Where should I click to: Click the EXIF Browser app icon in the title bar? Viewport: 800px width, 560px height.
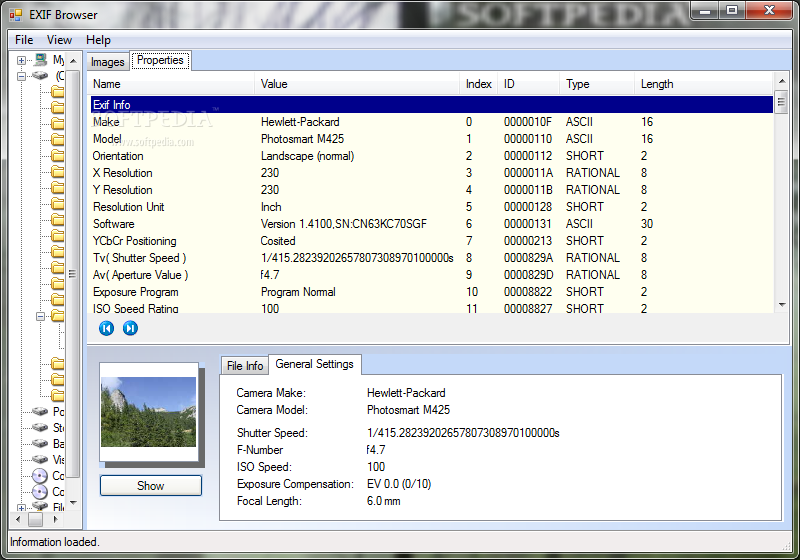(16, 15)
